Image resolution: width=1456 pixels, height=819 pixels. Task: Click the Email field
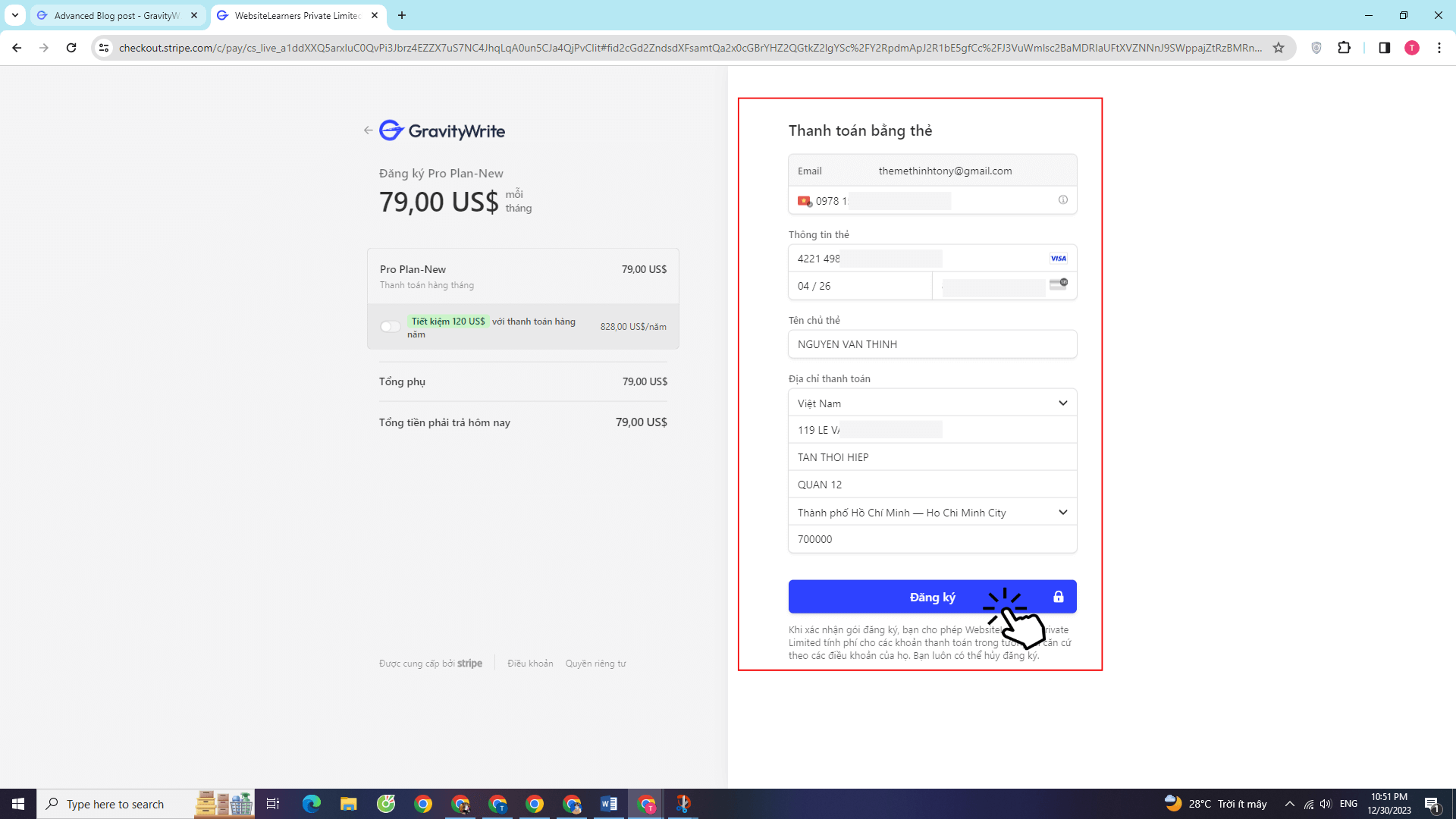[x=932, y=171]
